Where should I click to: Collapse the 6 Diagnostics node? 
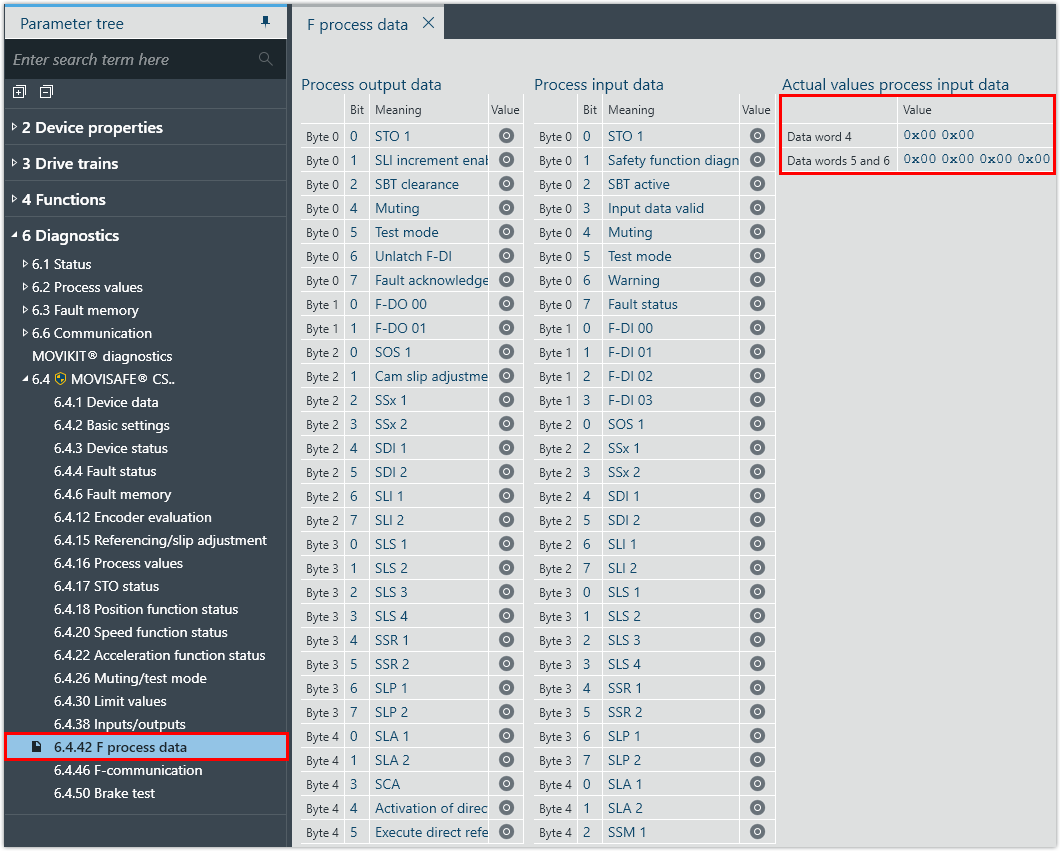tap(14, 236)
